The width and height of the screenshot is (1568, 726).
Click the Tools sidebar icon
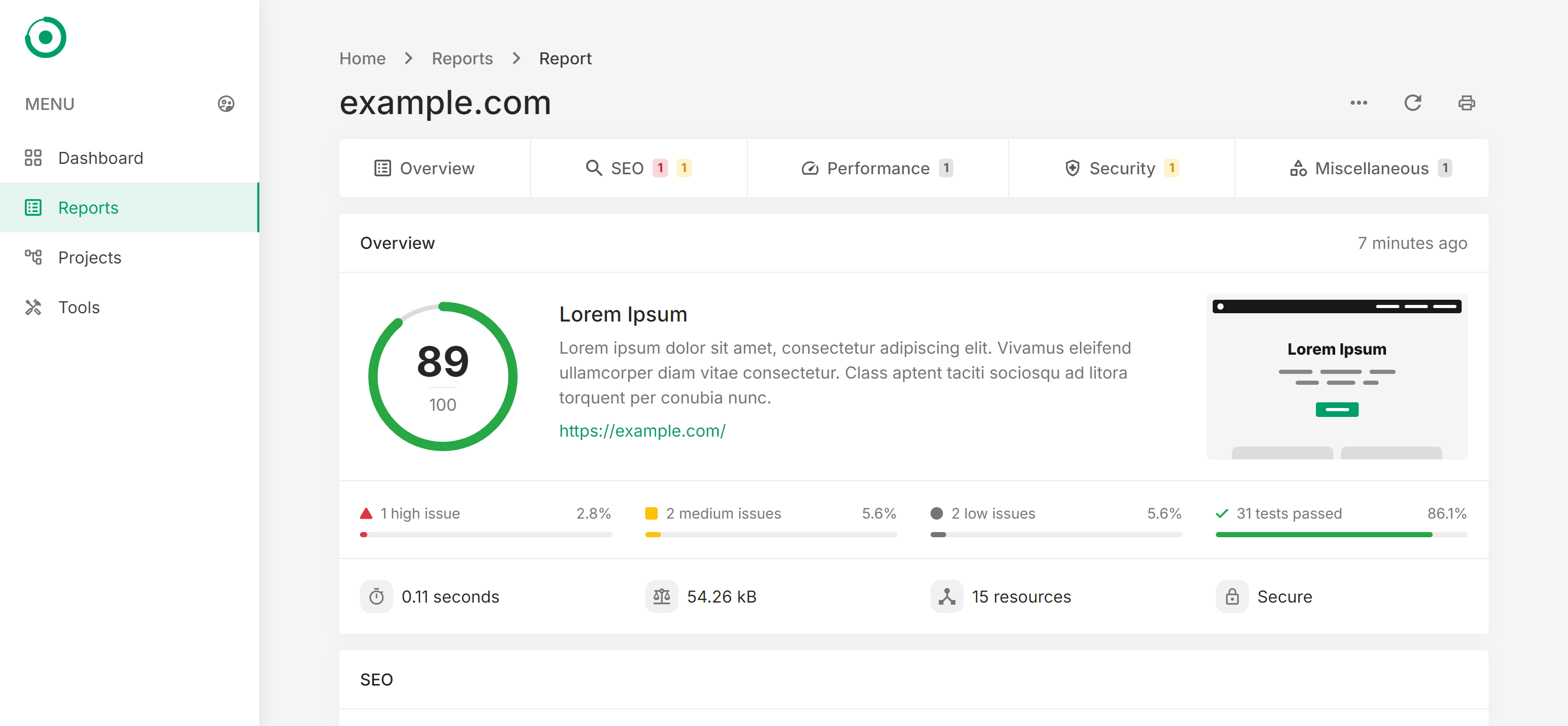coord(33,307)
